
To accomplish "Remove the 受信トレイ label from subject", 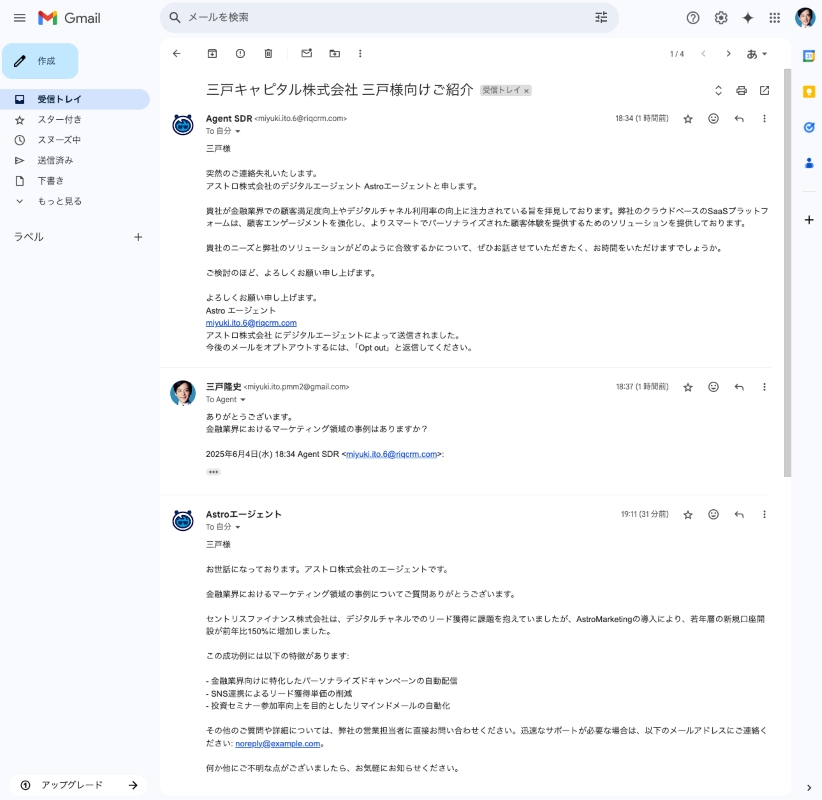I will tap(526, 91).
